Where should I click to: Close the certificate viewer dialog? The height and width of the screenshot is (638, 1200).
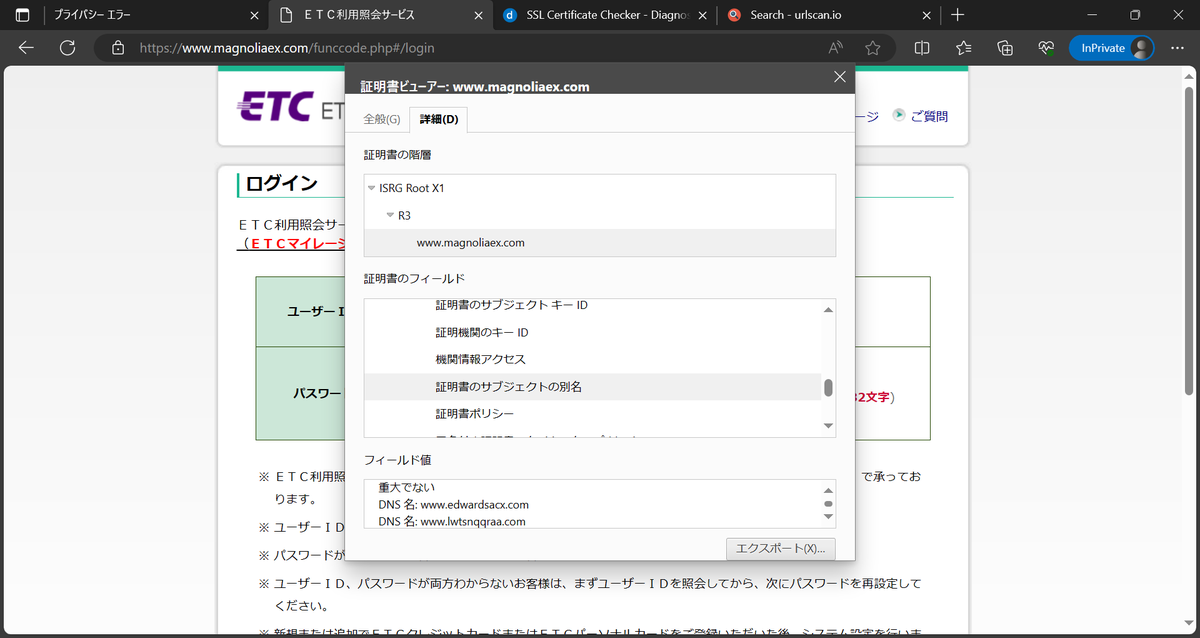(x=839, y=77)
